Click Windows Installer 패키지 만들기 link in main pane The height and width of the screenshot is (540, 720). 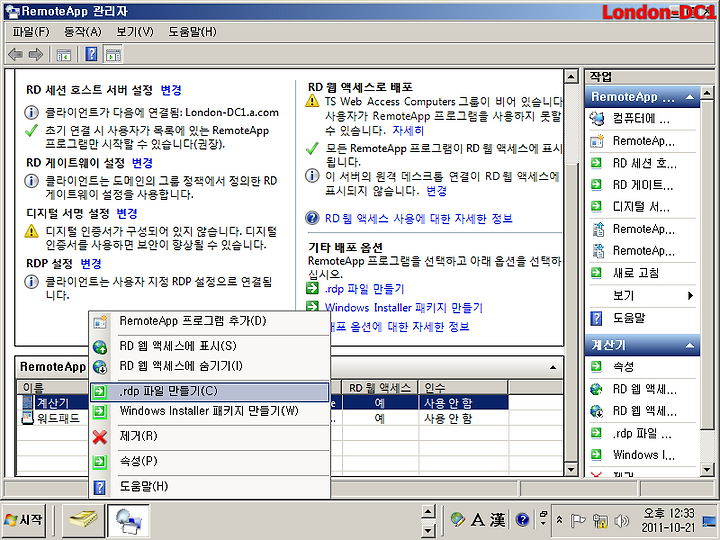[404, 307]
